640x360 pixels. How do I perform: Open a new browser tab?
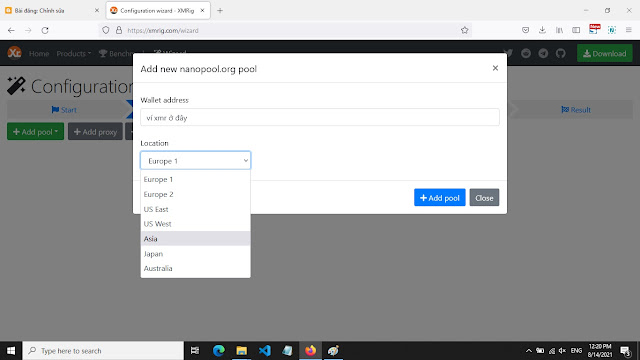[x=220, y=11]
